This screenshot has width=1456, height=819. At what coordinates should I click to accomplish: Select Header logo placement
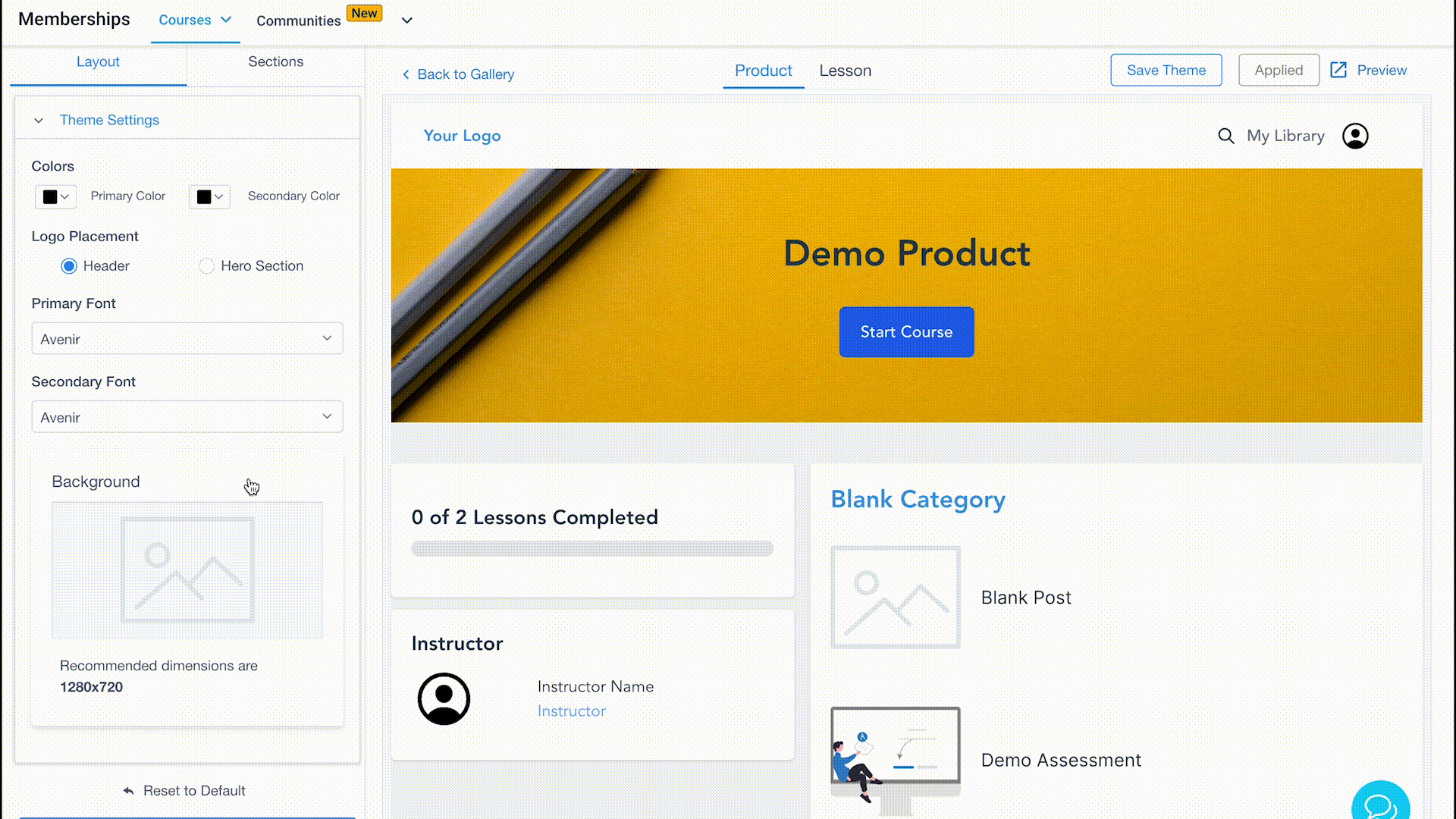69,266
